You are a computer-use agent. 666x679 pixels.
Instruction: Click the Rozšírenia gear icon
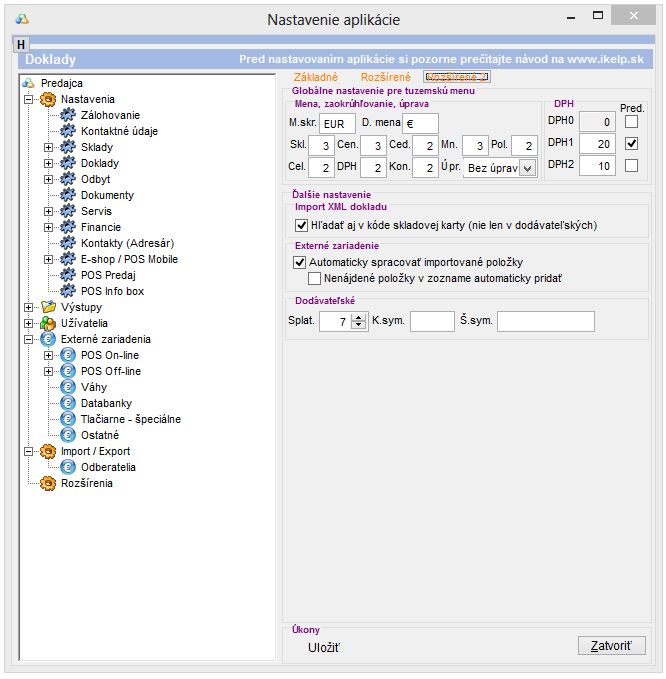tap(47, 483)
